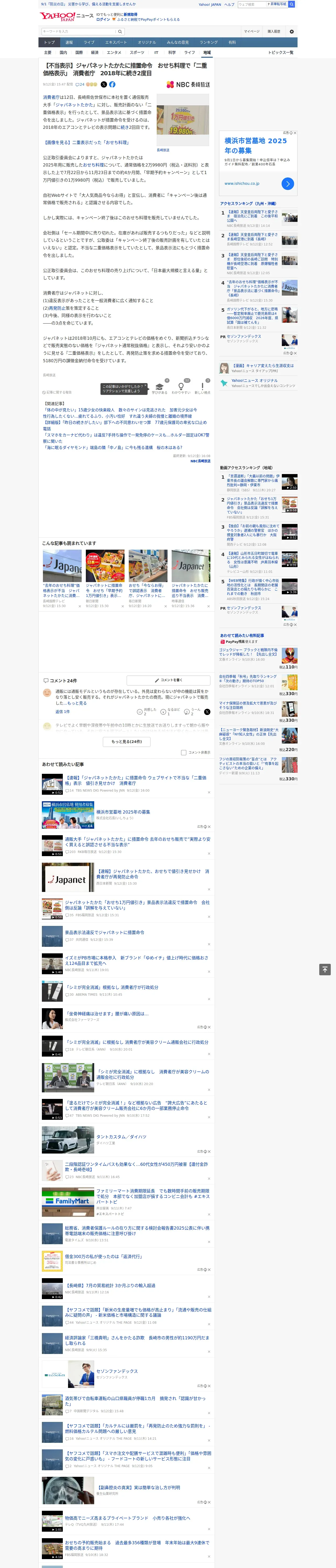Open the ファミリーマート消費期限延長 article

153,1196
